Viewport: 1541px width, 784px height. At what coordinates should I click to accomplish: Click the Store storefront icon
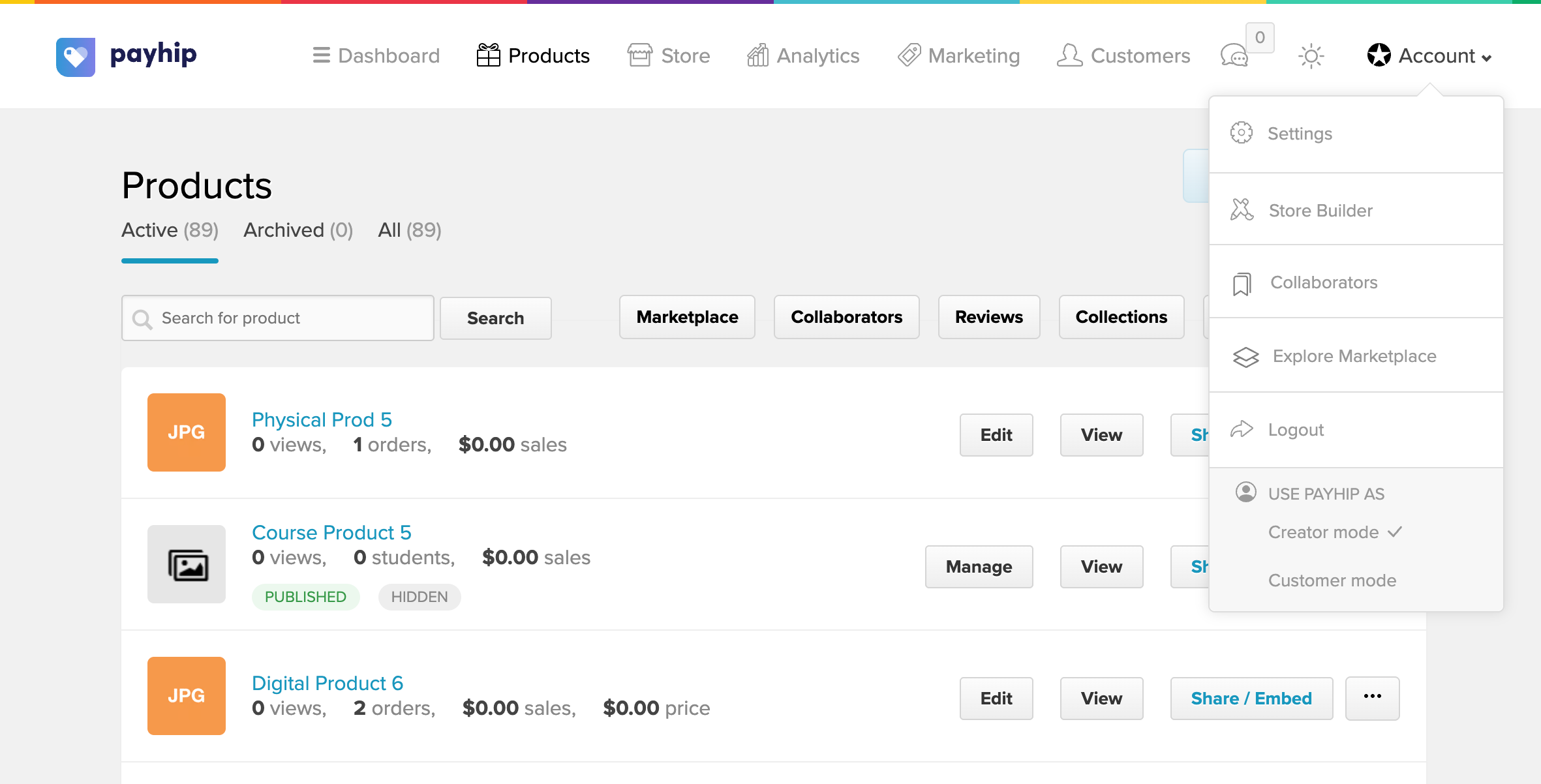click(x=639, y=55)
